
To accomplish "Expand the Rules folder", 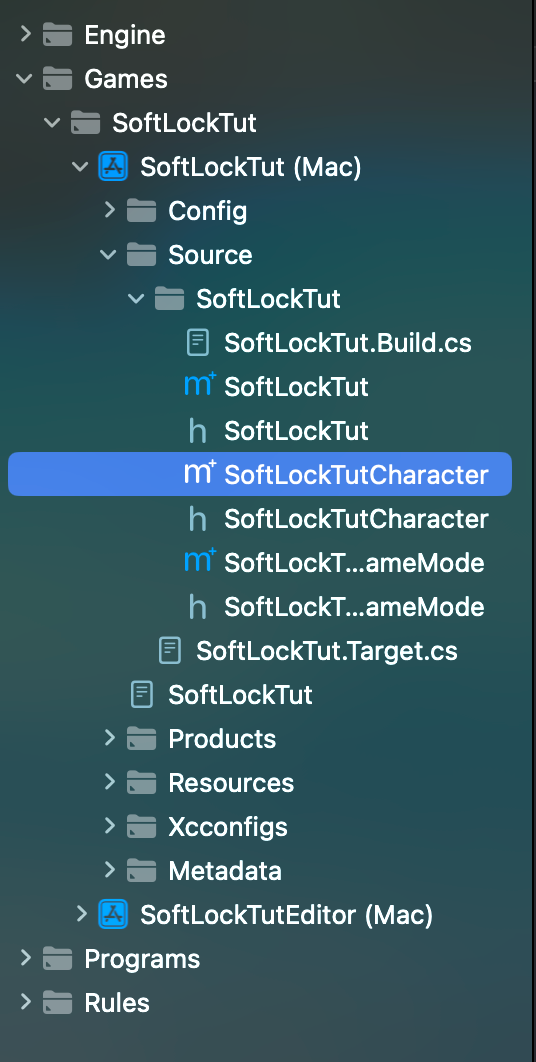I will pos(25,1002).
